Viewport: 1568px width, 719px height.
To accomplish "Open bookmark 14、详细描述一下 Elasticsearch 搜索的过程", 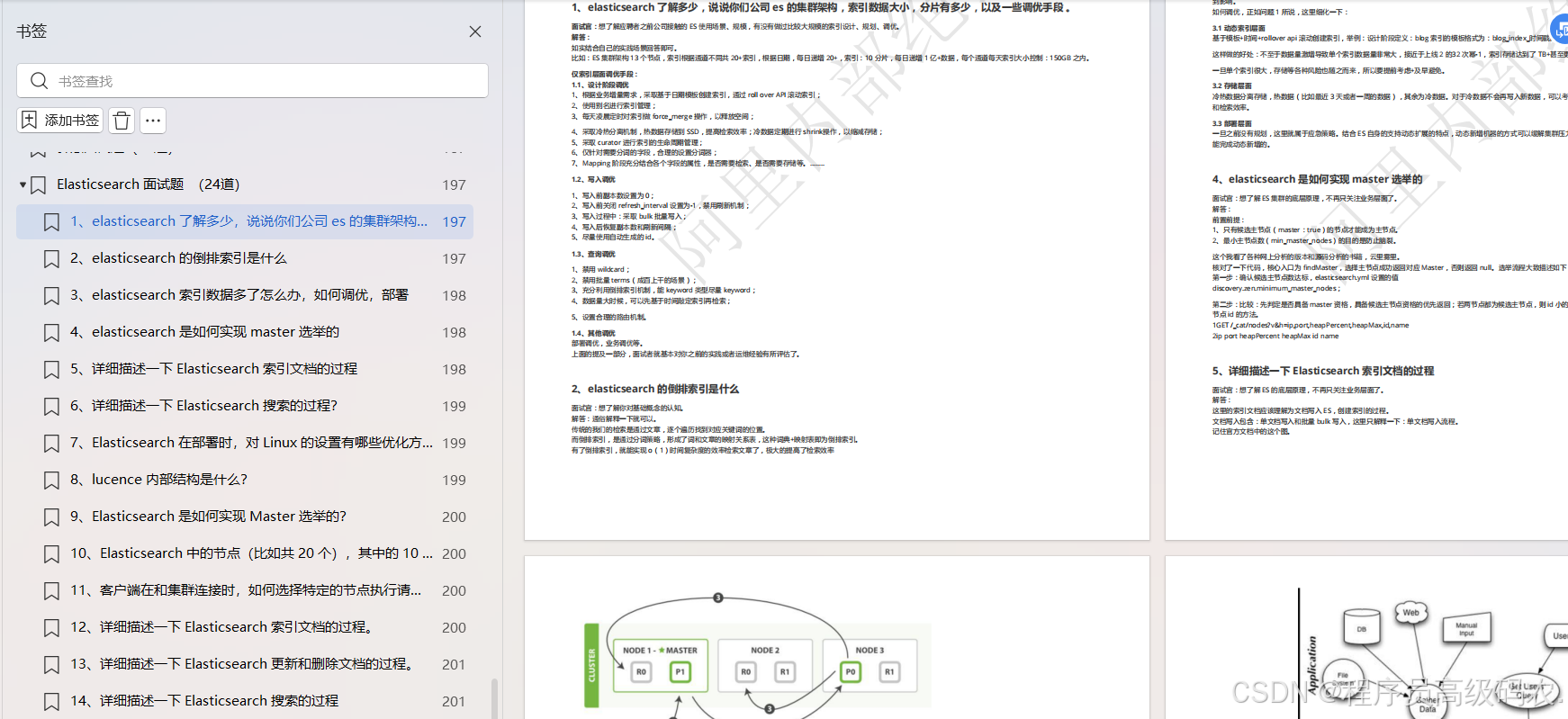I will coord(245,701).
